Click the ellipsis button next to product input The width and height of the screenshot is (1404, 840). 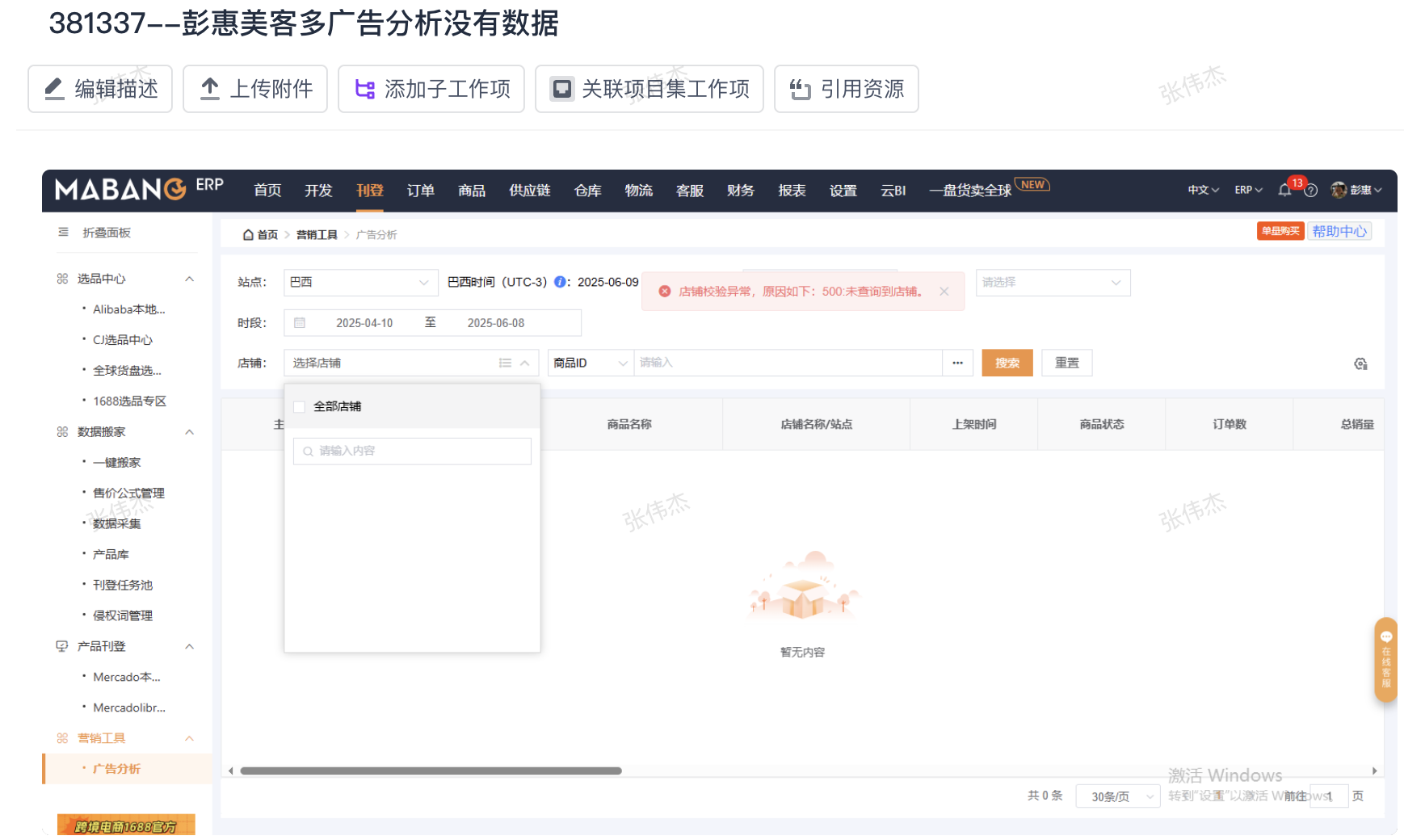957,363
